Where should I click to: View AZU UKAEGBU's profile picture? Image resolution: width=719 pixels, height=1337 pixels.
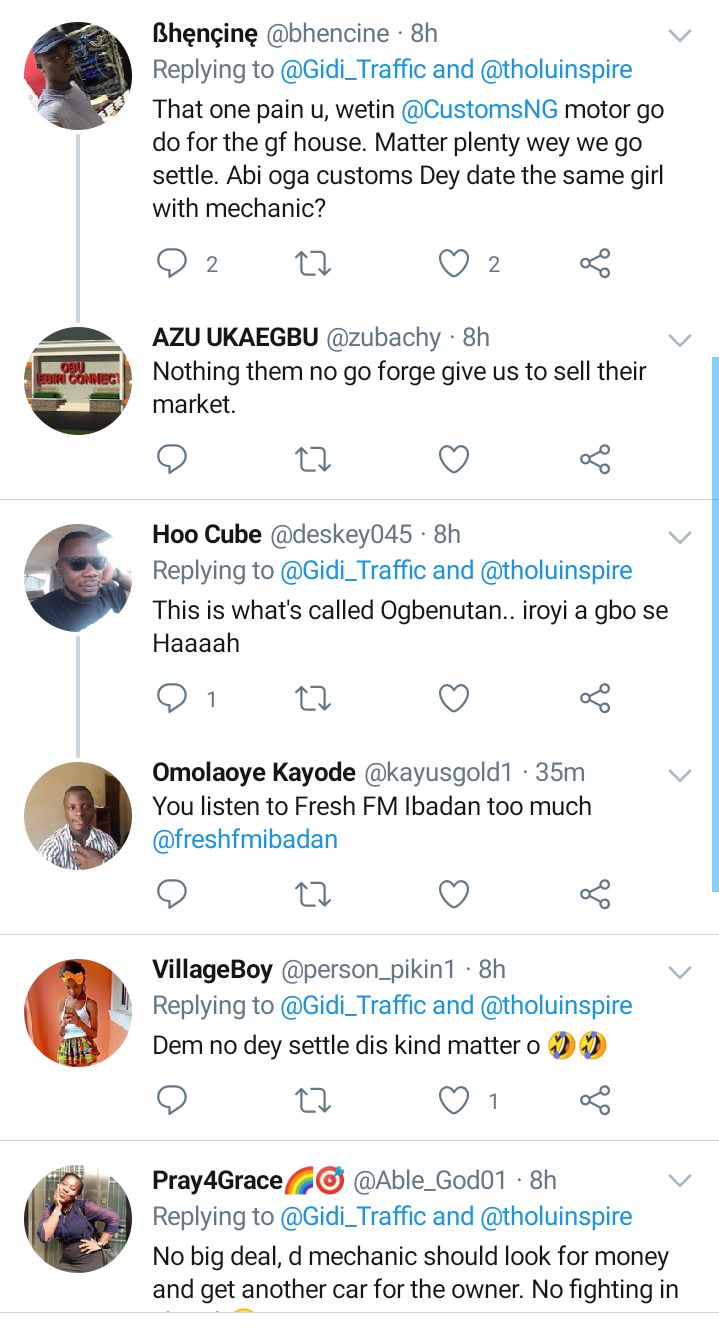click(x=78, y=380)
